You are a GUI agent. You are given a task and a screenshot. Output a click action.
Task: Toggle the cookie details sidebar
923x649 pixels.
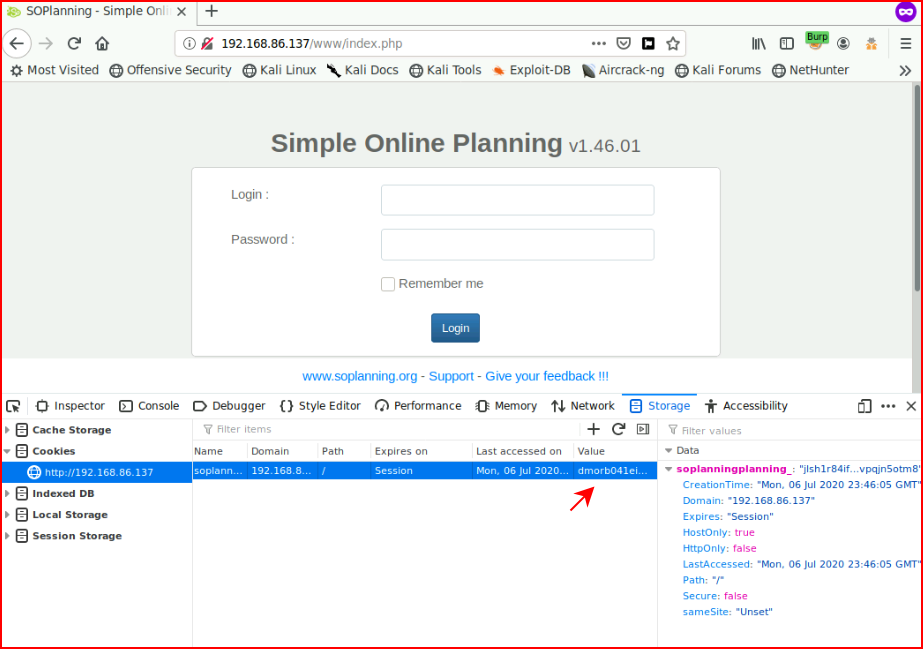(x=643, y=430)
